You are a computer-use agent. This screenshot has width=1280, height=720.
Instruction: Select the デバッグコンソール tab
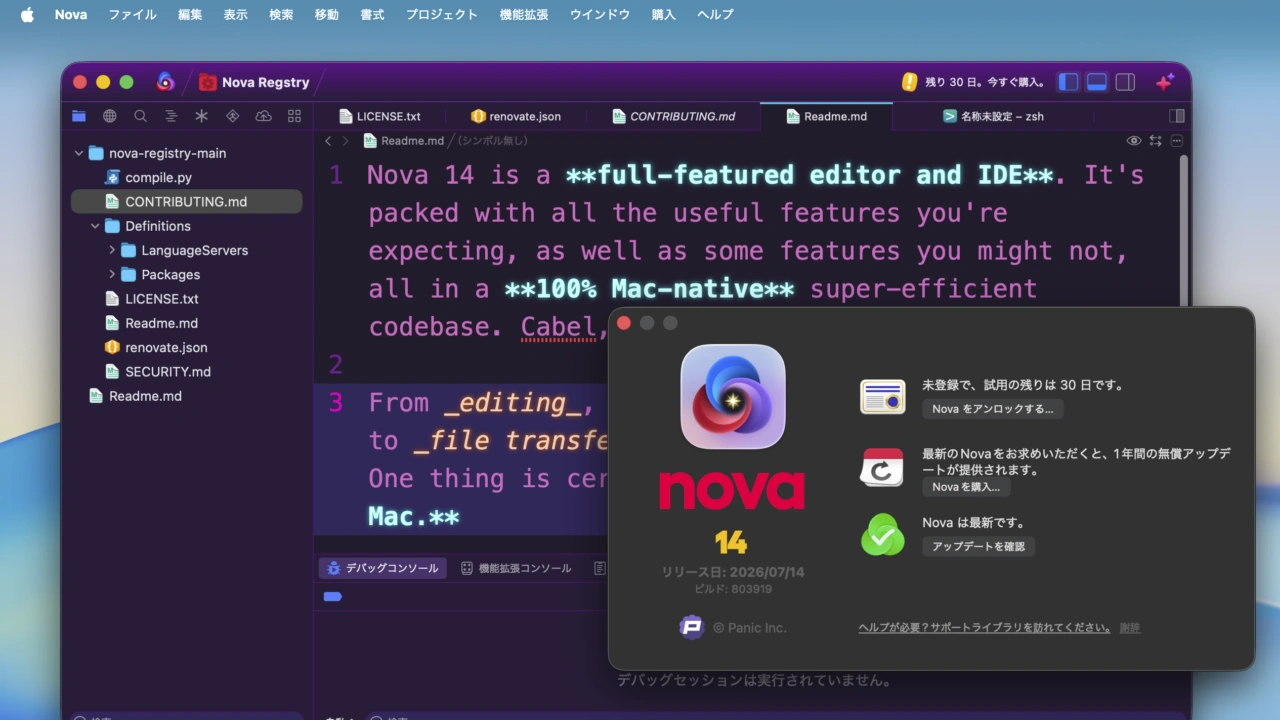tap(383, 568)
